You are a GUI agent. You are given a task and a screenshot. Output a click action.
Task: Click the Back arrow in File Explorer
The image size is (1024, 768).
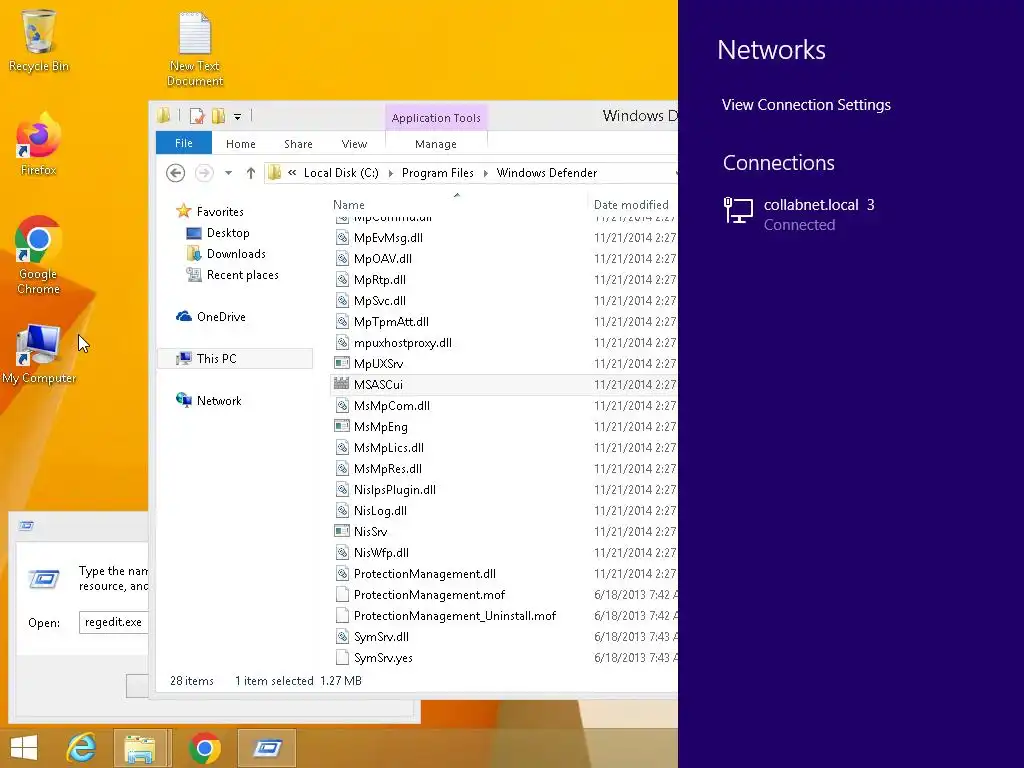pos(175,173)
